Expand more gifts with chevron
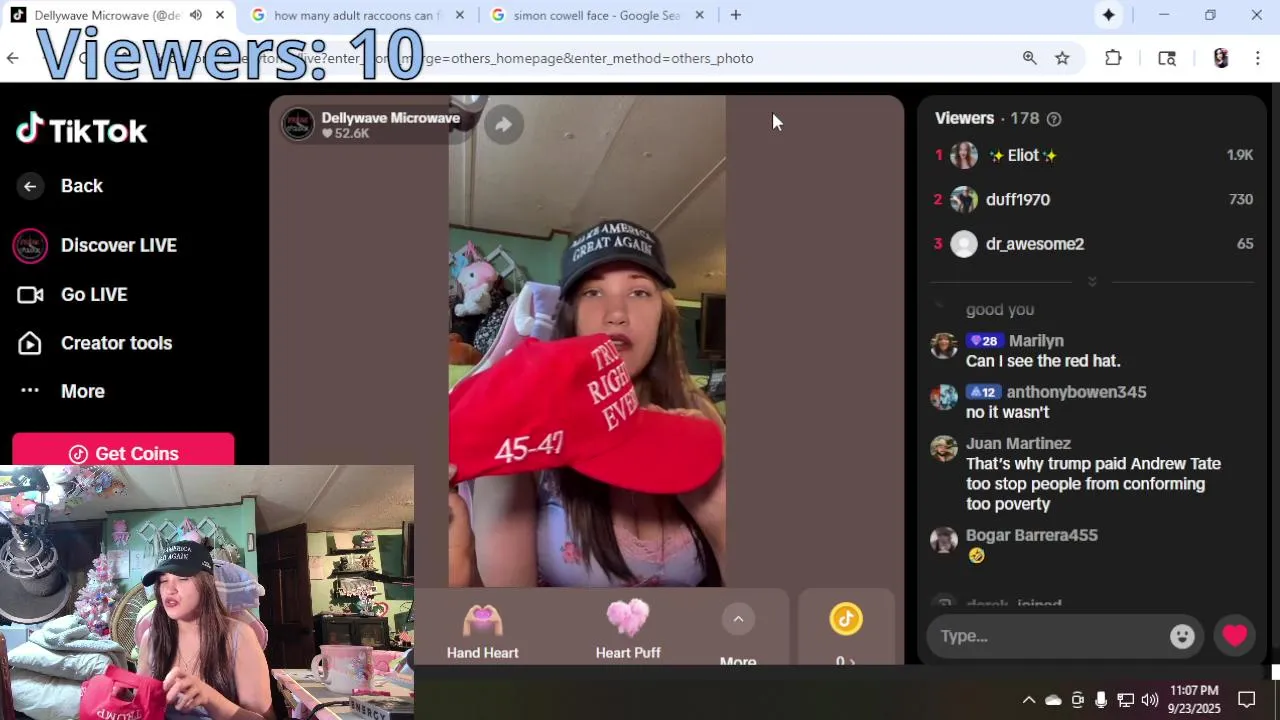The image size is (1280, 720). 738,619
